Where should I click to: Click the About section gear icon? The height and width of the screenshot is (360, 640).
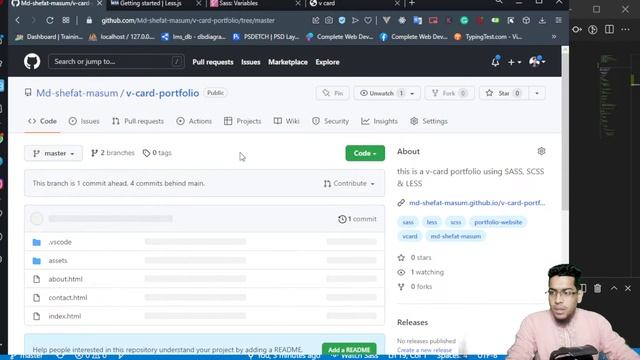pos(541,151)
